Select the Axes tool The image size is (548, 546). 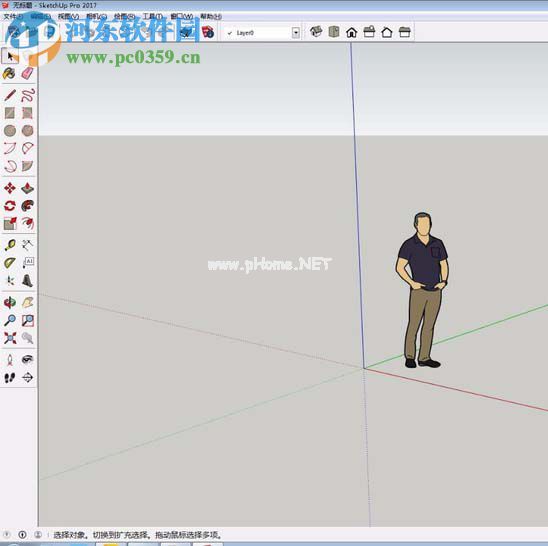click(x=10, y=281)
